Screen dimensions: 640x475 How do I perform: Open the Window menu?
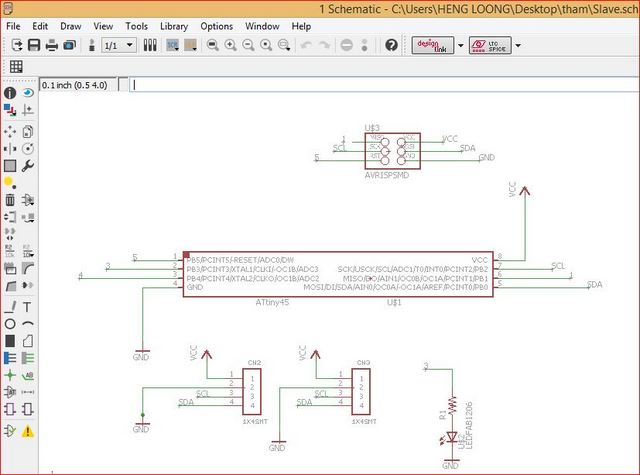(x=262, y=26)
